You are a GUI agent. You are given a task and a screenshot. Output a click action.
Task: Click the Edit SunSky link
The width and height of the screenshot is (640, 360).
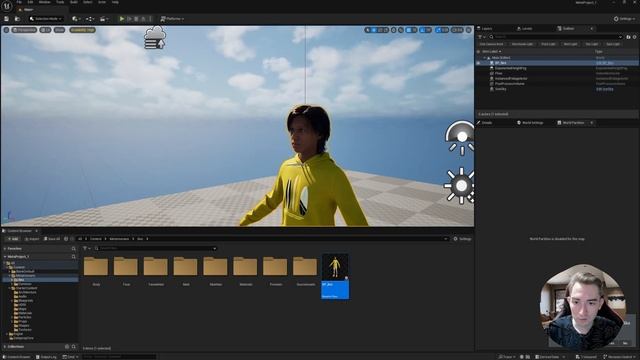(x=604, y=89)
